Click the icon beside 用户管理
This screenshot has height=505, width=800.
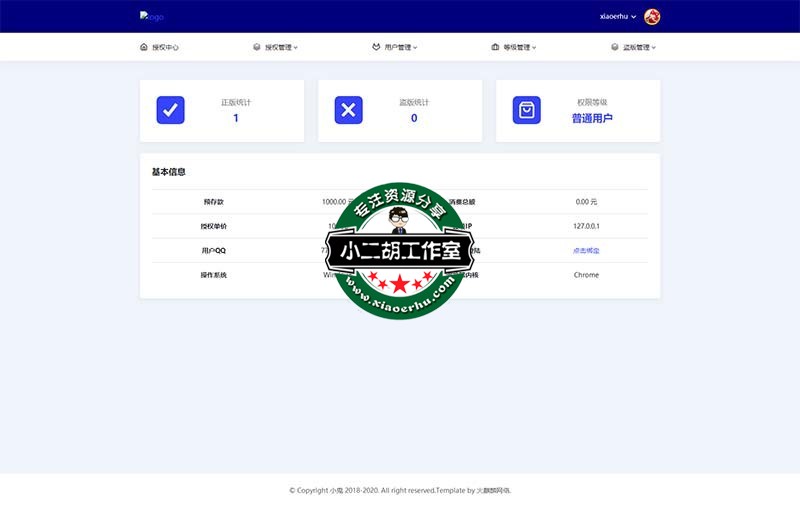coord(376,47)
